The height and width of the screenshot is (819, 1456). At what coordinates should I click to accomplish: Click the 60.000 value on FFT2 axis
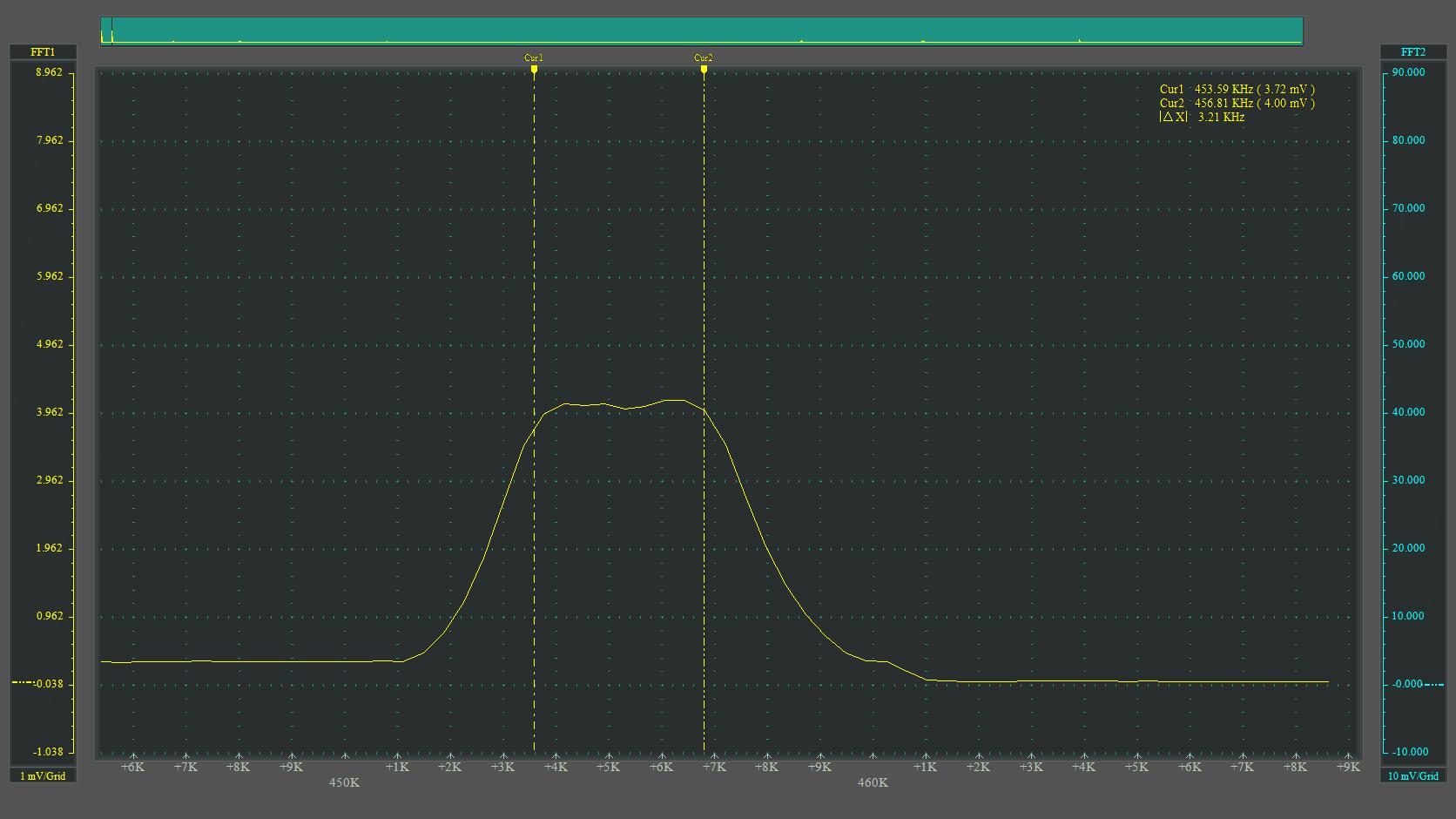(x=1409, y=276)
